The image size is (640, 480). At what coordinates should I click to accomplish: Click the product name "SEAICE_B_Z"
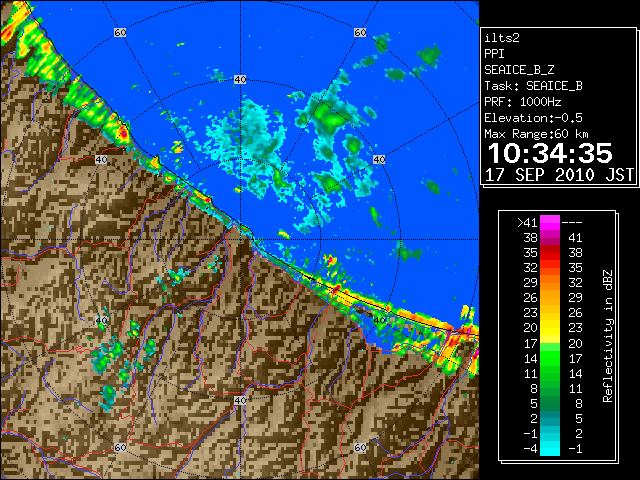(519, 70)
